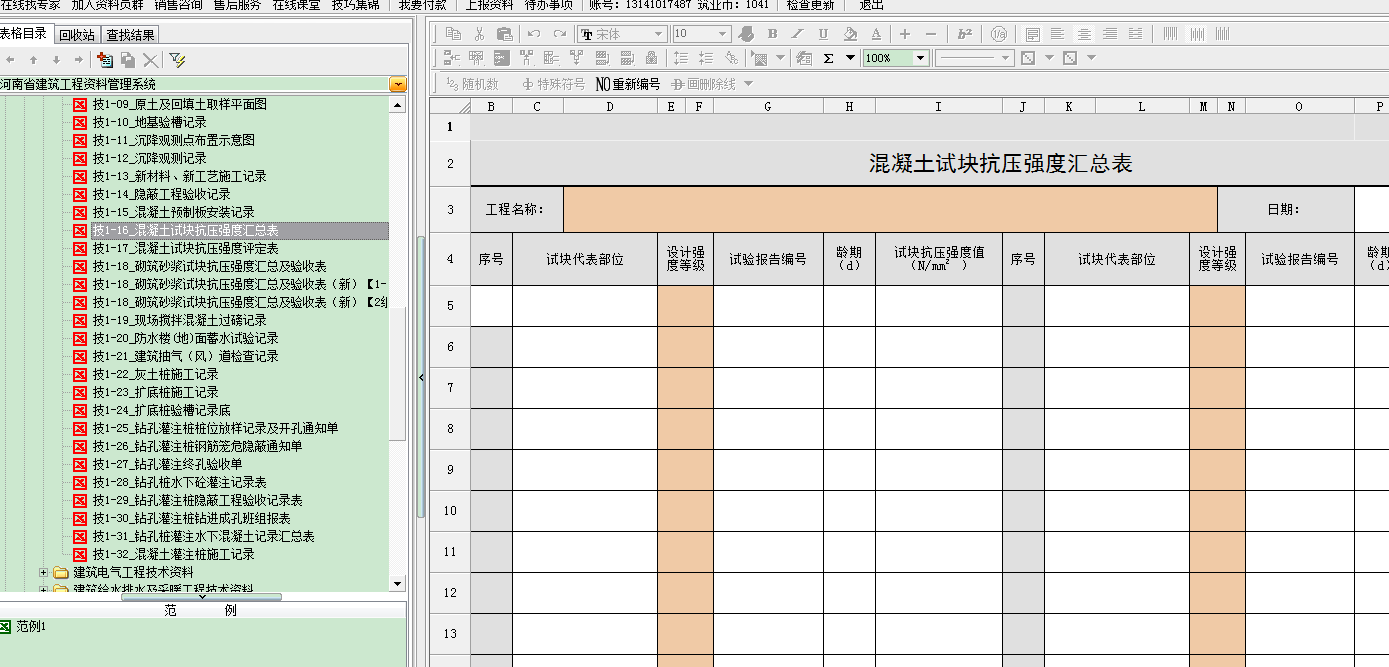This screenshot has height=667, width=1389.
Task: Click the undo arrow icon
Action: [534, 34]
